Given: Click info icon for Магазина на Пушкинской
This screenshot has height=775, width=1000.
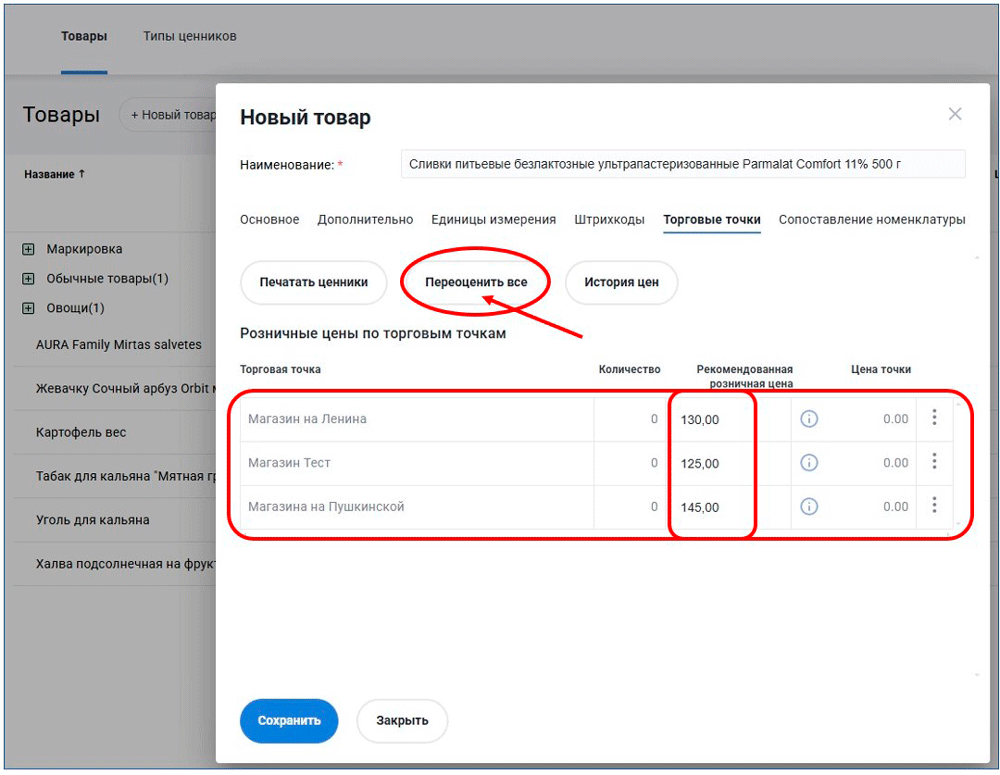Looking at the screenshot, I should coord(809,507).
